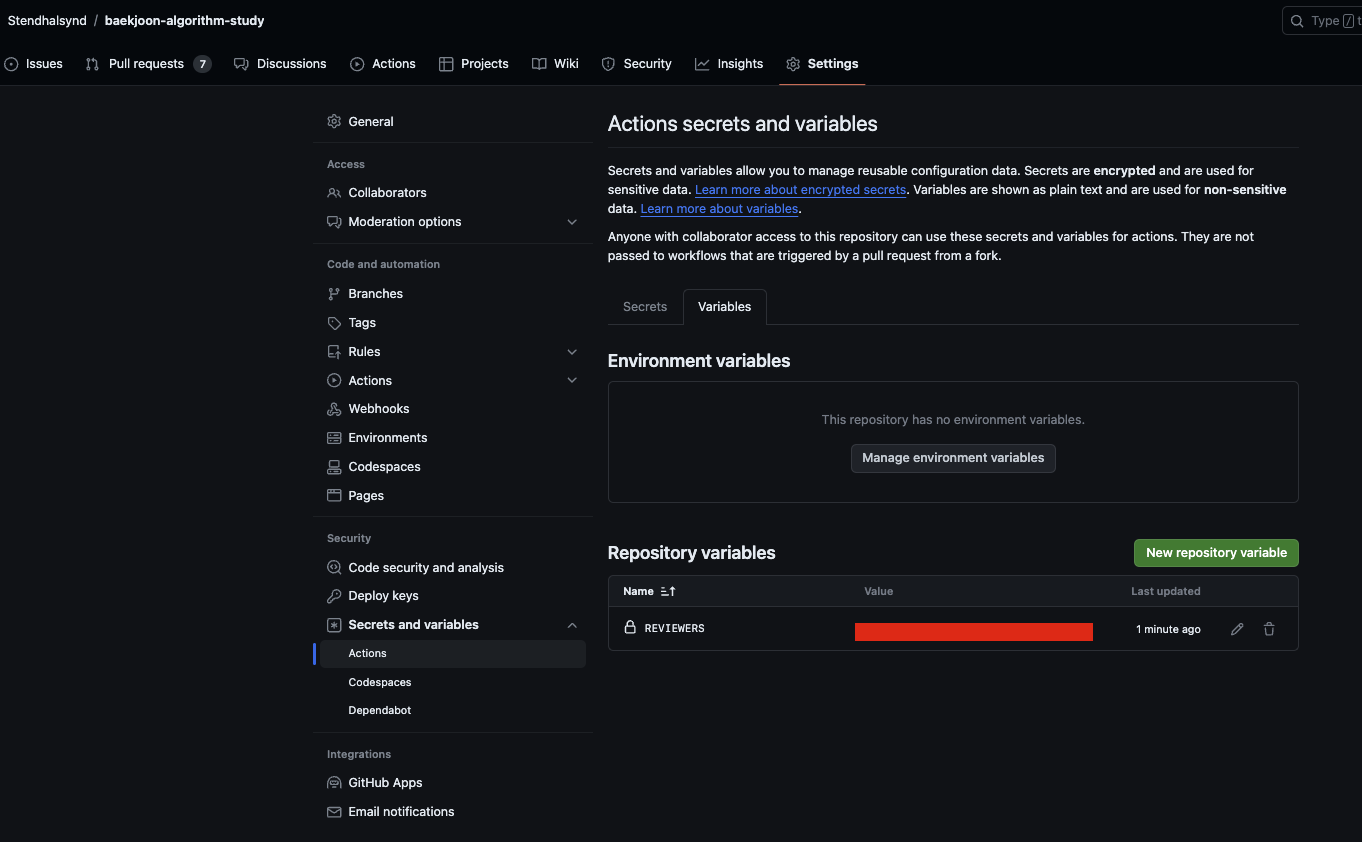The image size is (1362, 842).
Task: Open Learn more about encrypted secrets link
Action: [800, 189]
